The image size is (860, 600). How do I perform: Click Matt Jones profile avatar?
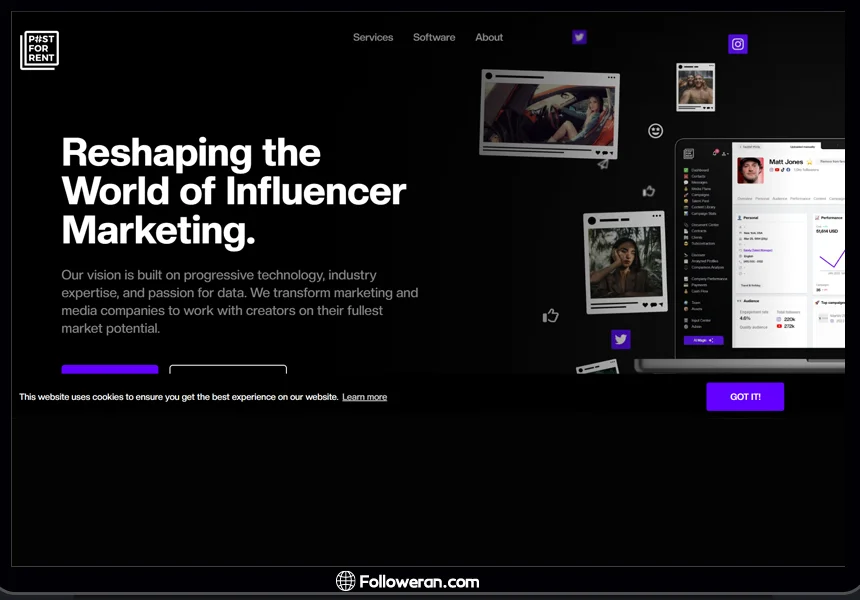pyautogui.click(x=750, y=170)
